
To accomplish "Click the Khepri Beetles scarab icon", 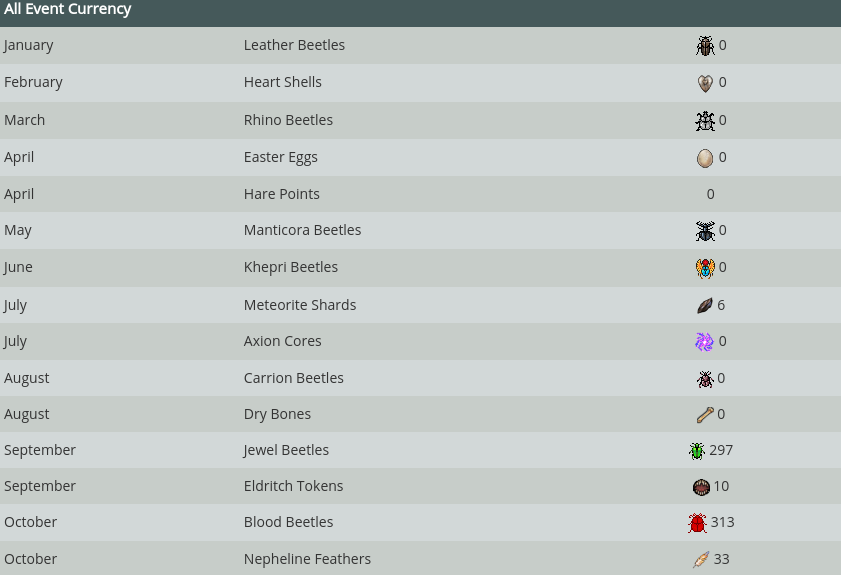I will [705, 268].
